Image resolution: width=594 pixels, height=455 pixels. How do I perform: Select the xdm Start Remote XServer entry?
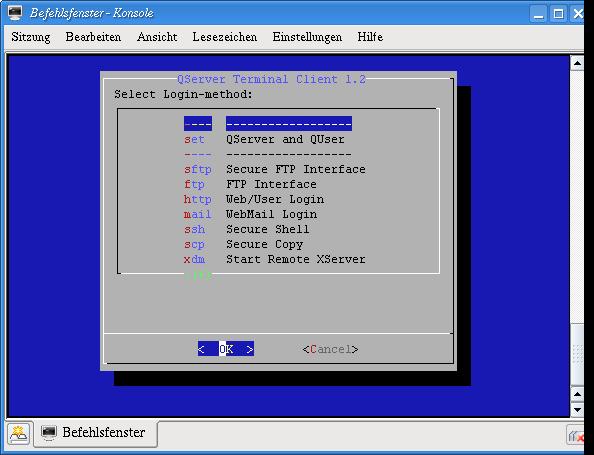(275, 259)
